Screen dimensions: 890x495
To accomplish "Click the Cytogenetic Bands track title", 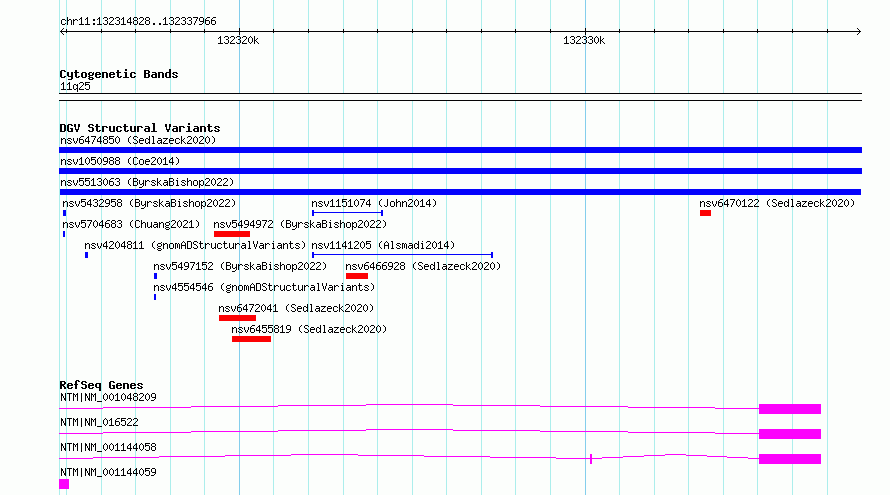I will click(x=119, y=74).
